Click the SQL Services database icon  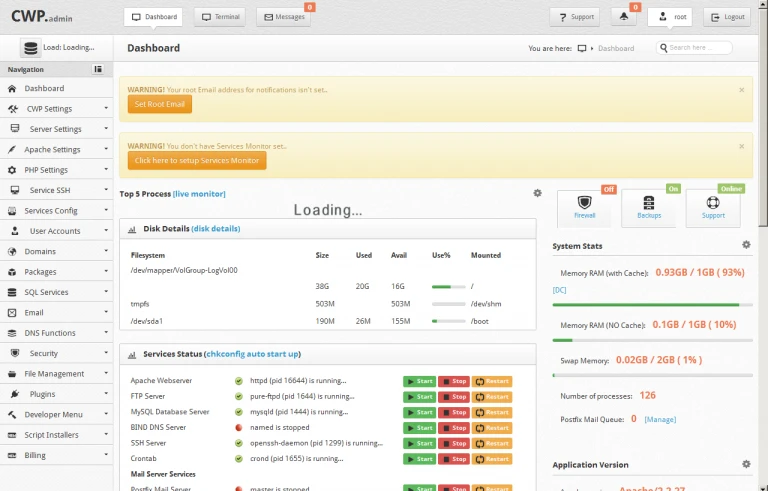pos(12,292)
